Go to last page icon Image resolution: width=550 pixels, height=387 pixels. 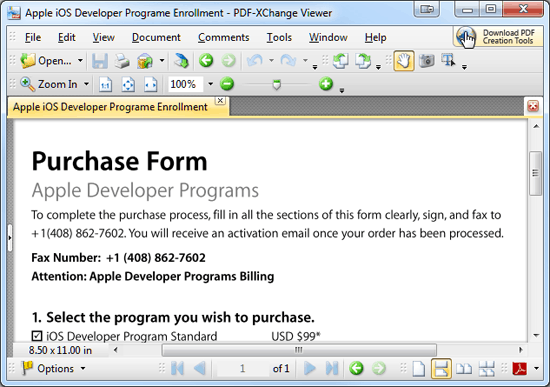[332, 368]
